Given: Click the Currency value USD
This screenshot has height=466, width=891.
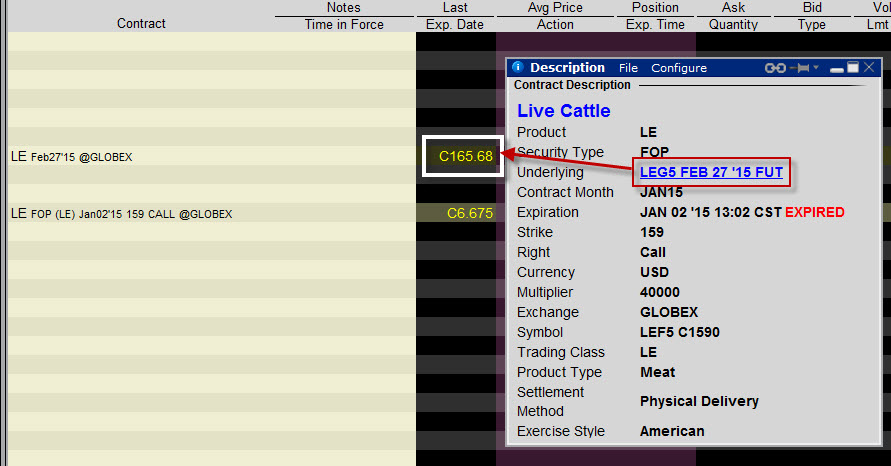Looking at the screenshot, I should 655,272.
